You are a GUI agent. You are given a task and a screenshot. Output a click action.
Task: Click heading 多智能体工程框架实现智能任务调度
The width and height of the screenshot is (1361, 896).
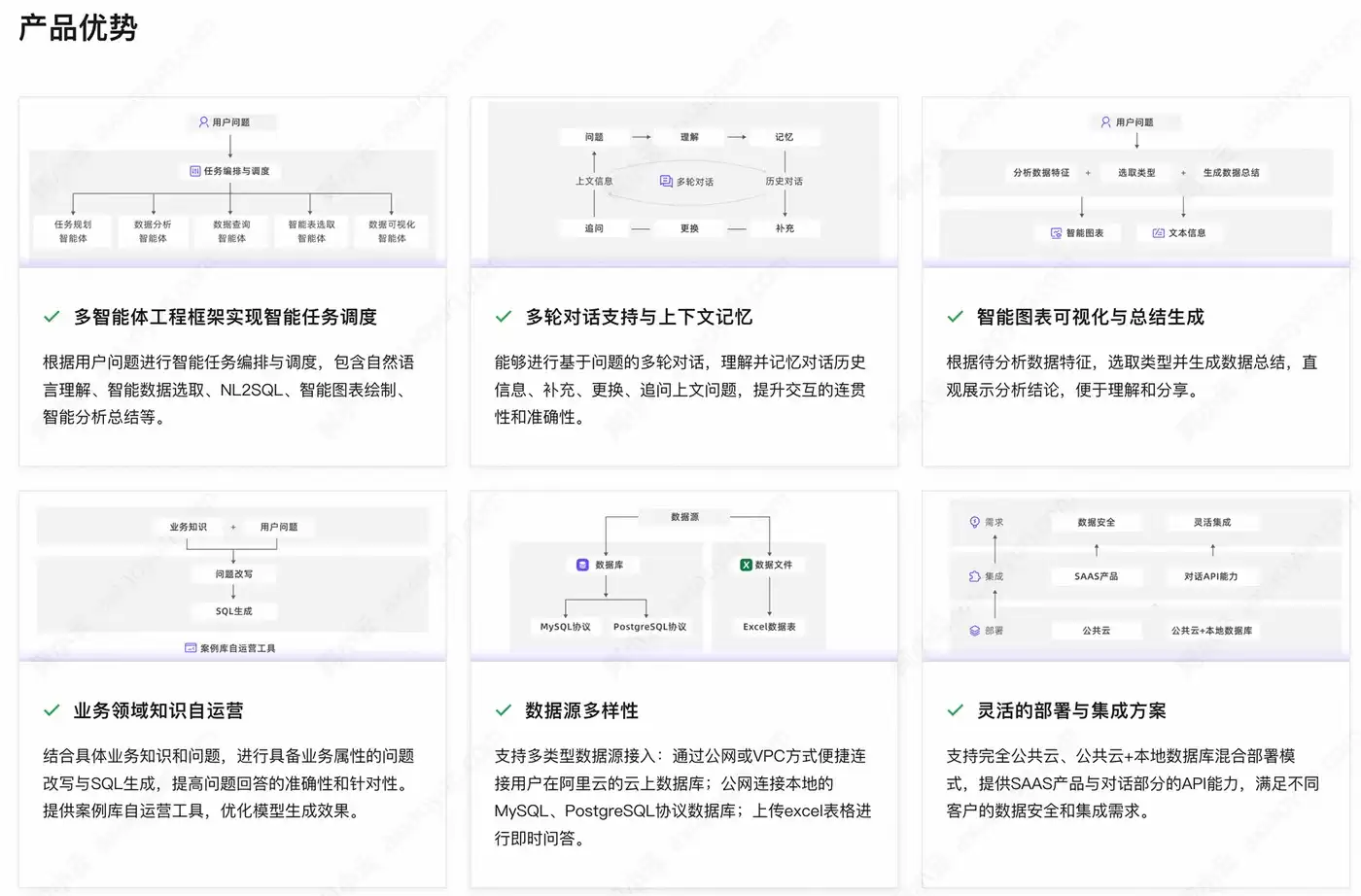(226, 317)
